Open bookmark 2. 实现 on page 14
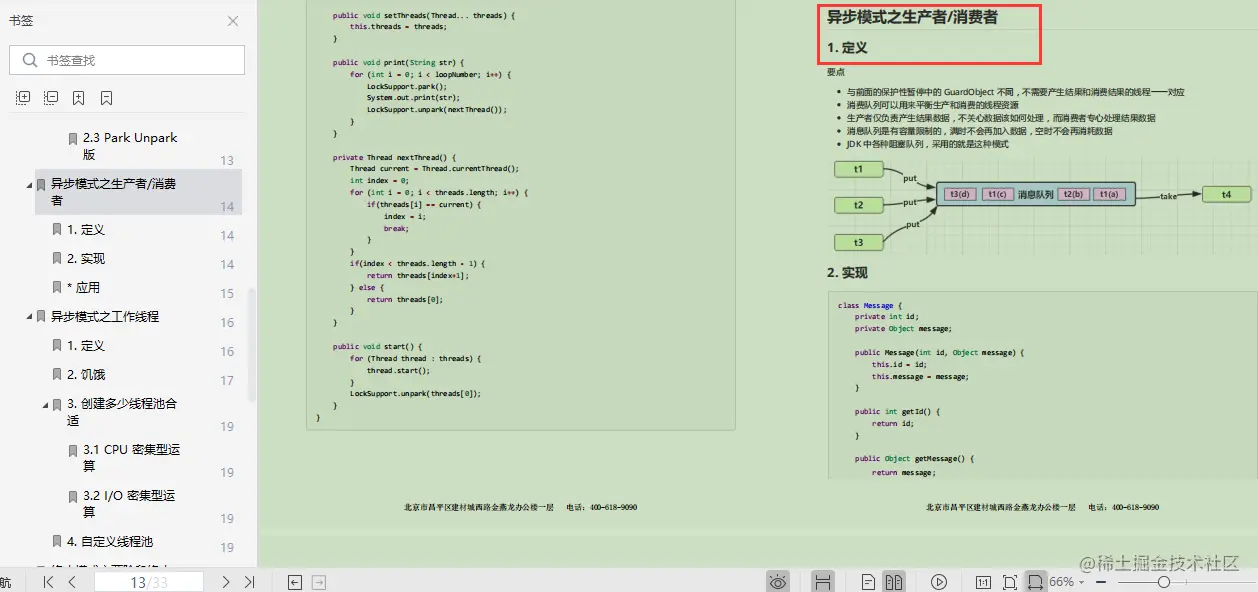 tap(86, 258)
